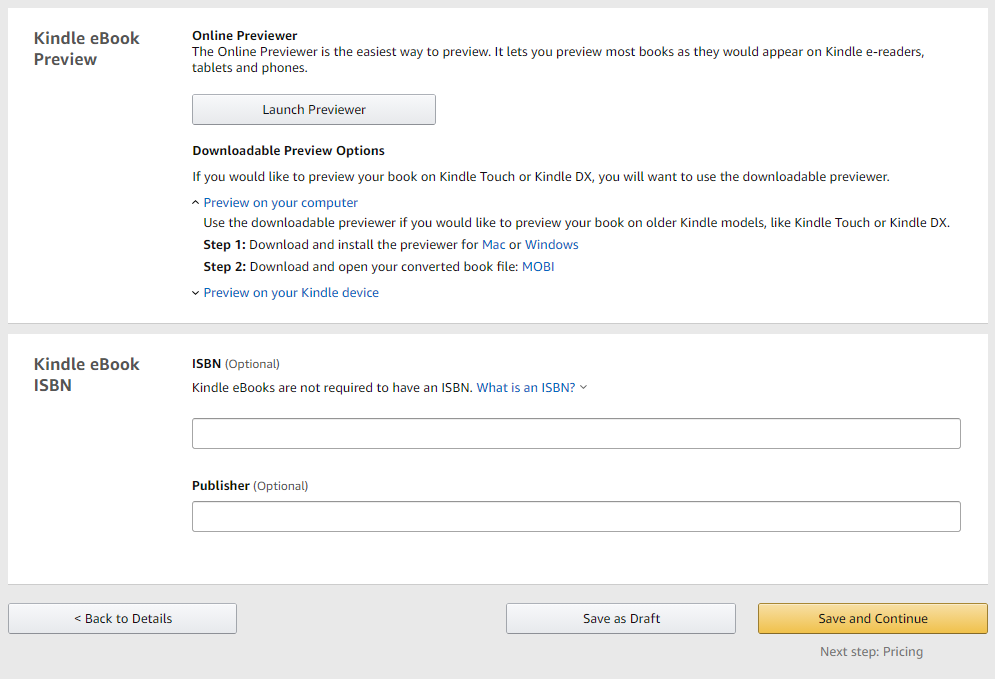
Task: Select the 'Next step: Pricing' text
Action: (871, 652)
